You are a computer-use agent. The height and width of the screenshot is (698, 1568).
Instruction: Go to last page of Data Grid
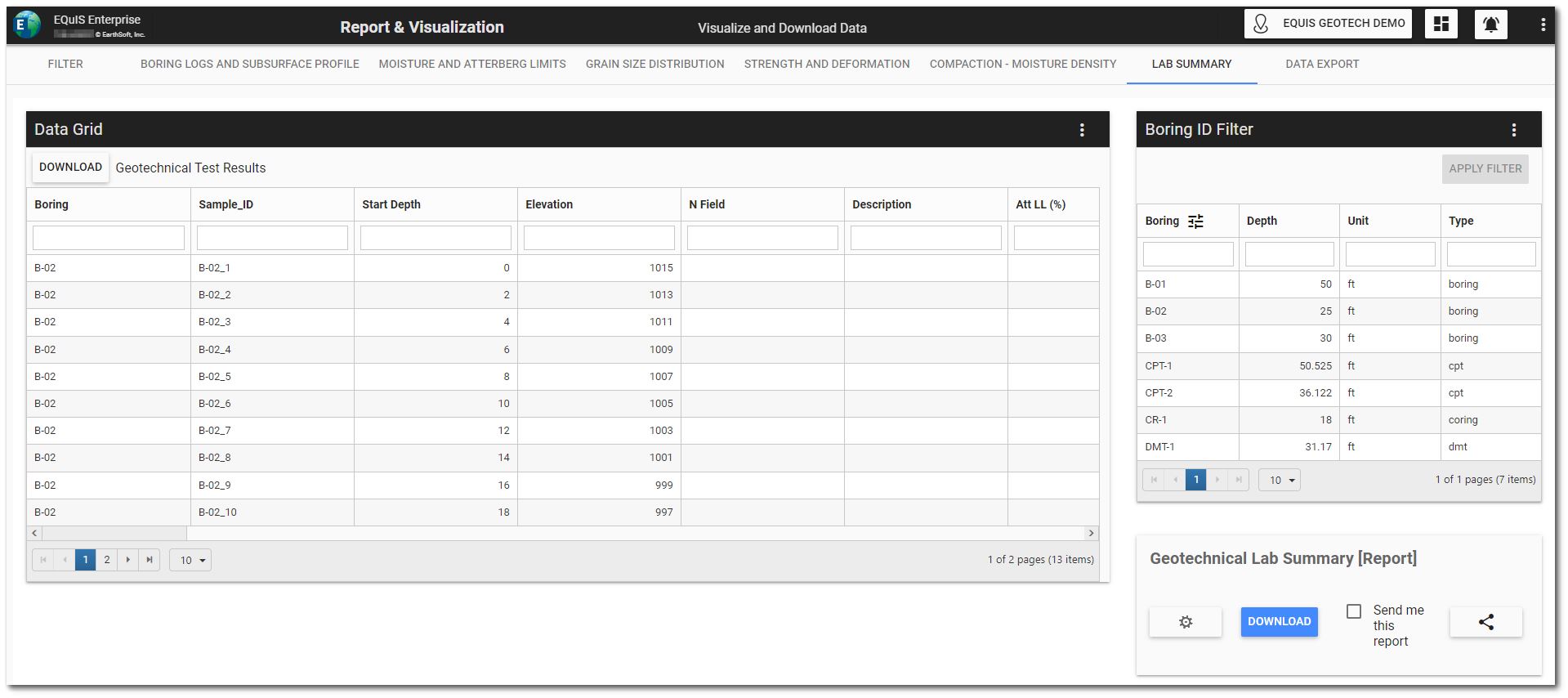(150, 560)
